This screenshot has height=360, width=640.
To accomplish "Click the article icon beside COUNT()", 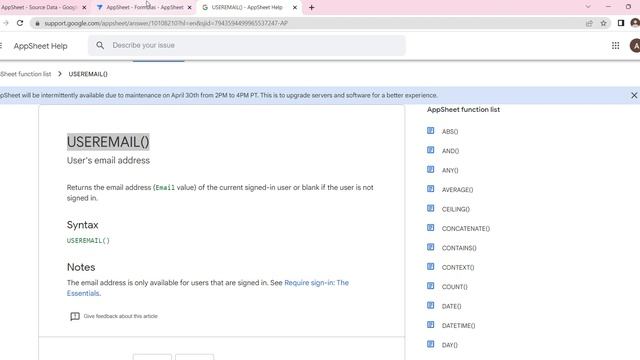I will 431,286.
